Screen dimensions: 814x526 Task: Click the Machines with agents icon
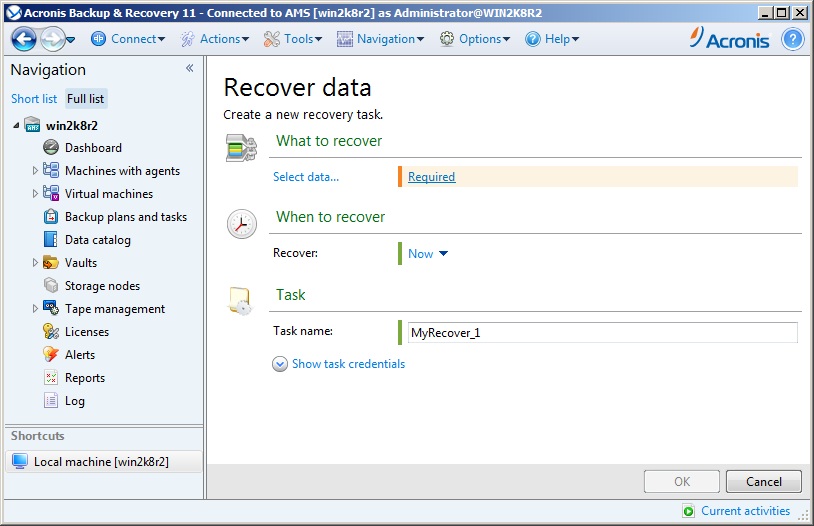(51, 170)
